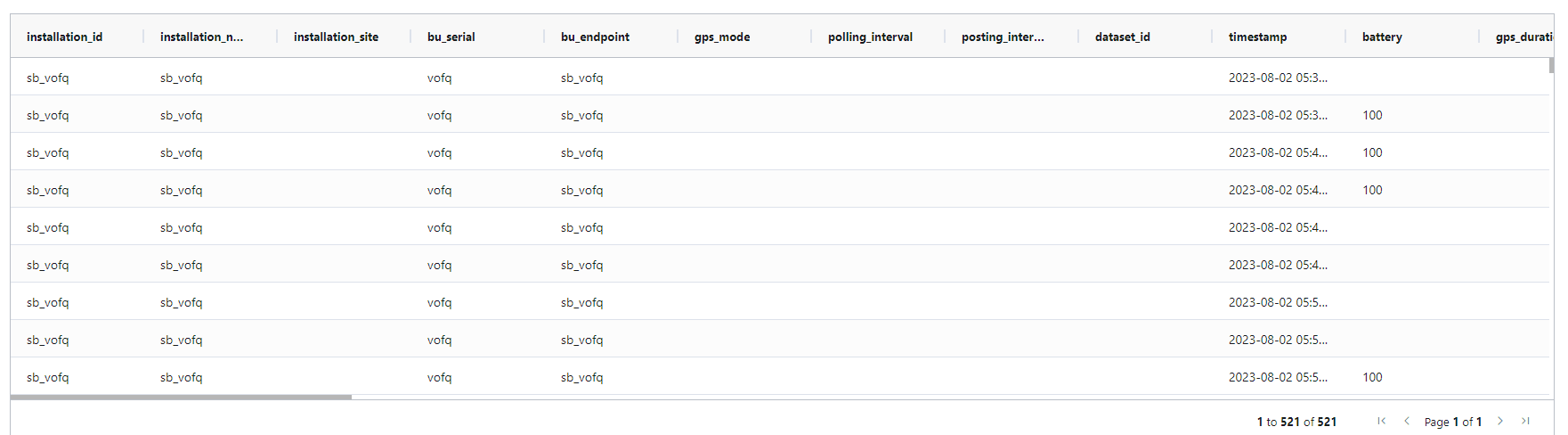Screen dimensions: 1568x435
Task: Sort by gps_mode column header
Action: pos(722,37)
